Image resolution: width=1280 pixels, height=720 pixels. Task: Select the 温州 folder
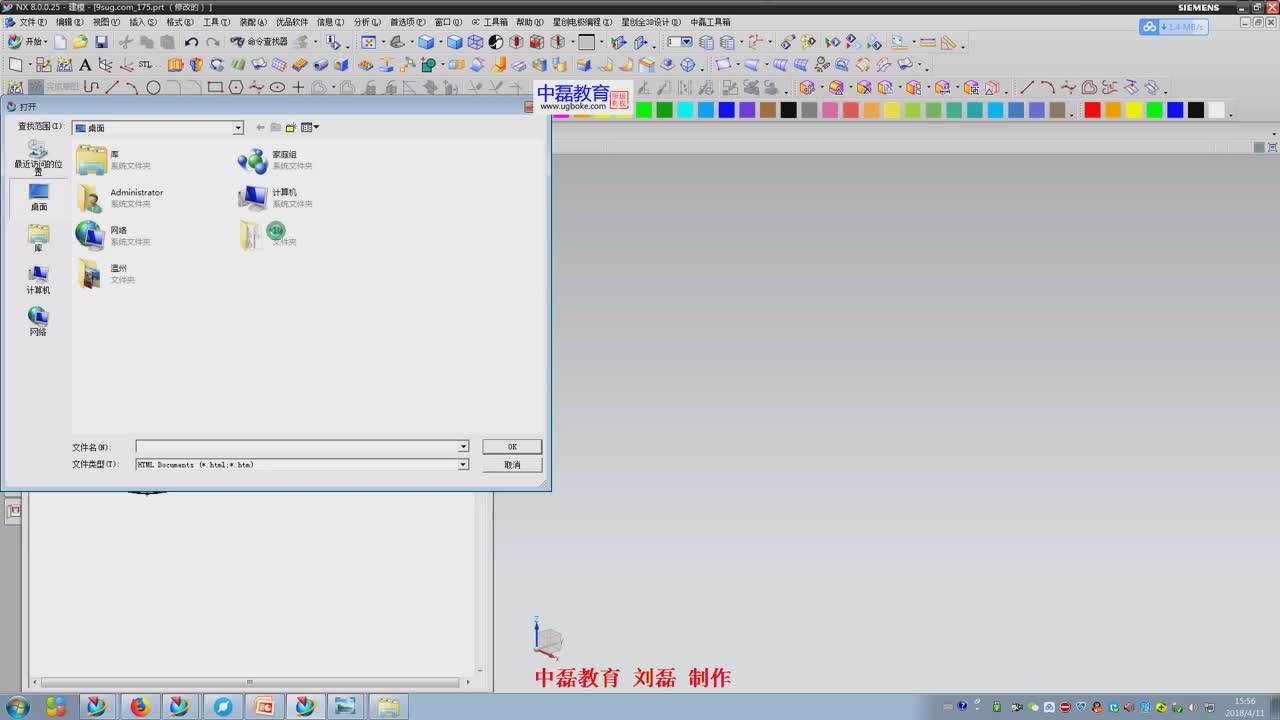[x=106, y=273]
